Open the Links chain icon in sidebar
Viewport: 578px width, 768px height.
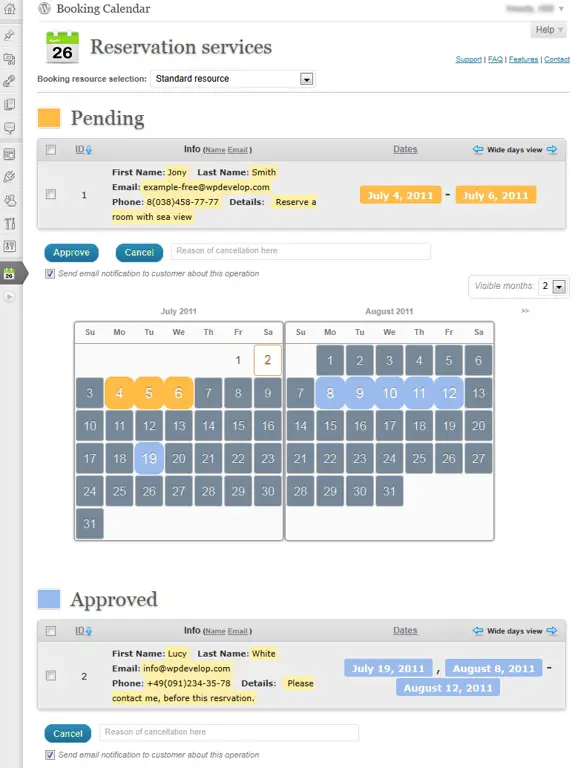pos(9,81)
